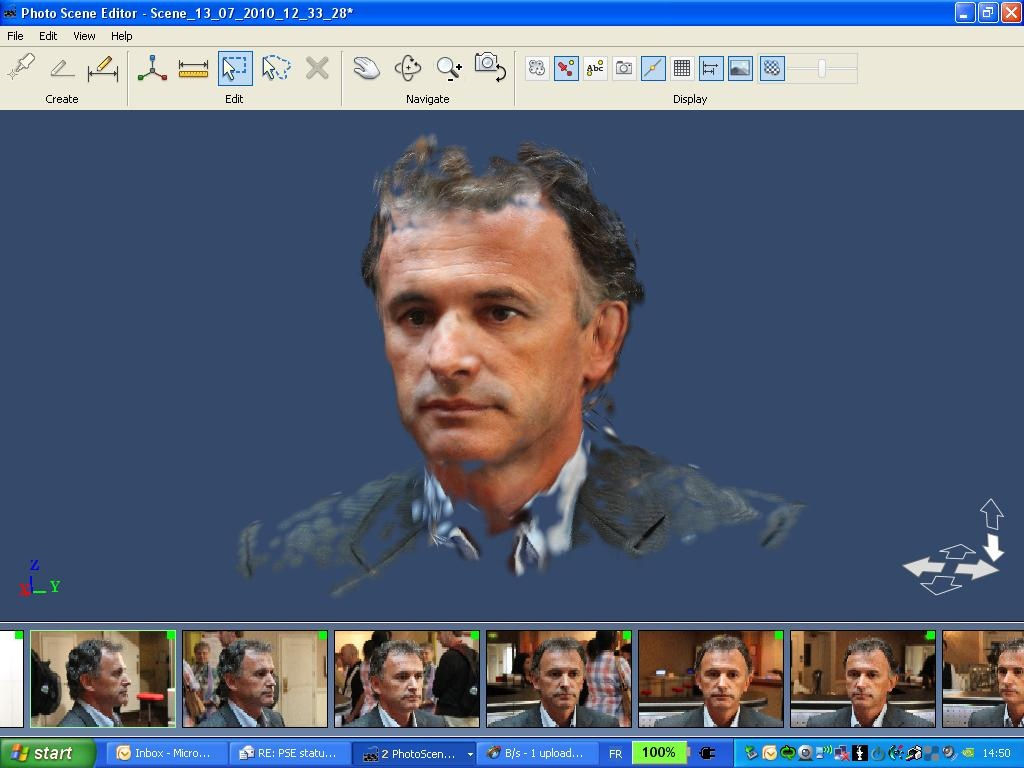Toggle the background image display button
Image resolution: width=1024 pixels, height=768 pixels.
(740, 68)
